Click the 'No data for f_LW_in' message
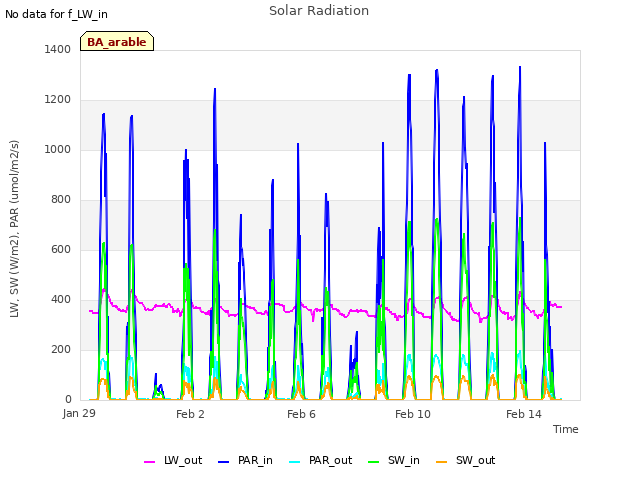 pyautogui.click(x=56, y=14)
